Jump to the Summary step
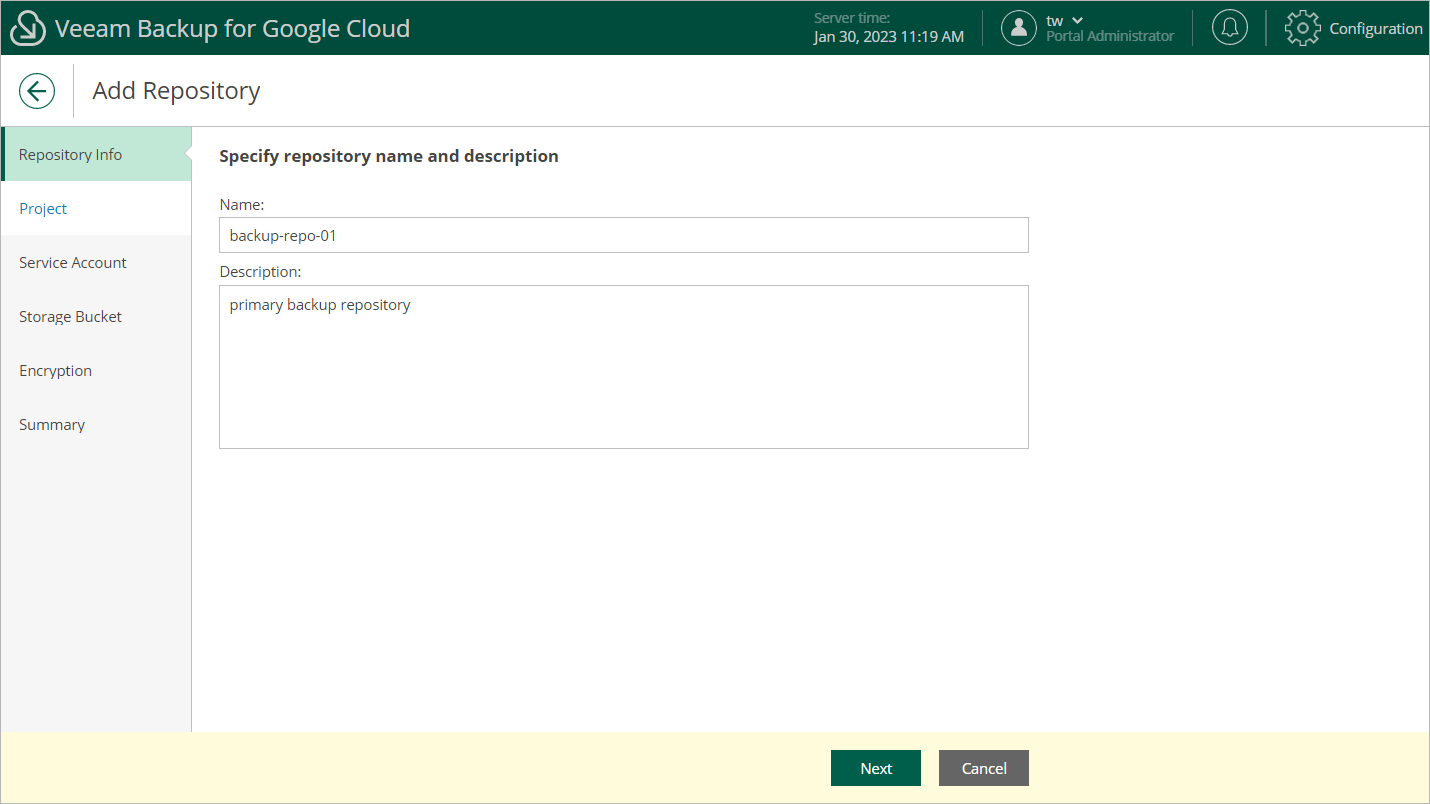This screenshot has width=1430, height=804. click(96, 424)
